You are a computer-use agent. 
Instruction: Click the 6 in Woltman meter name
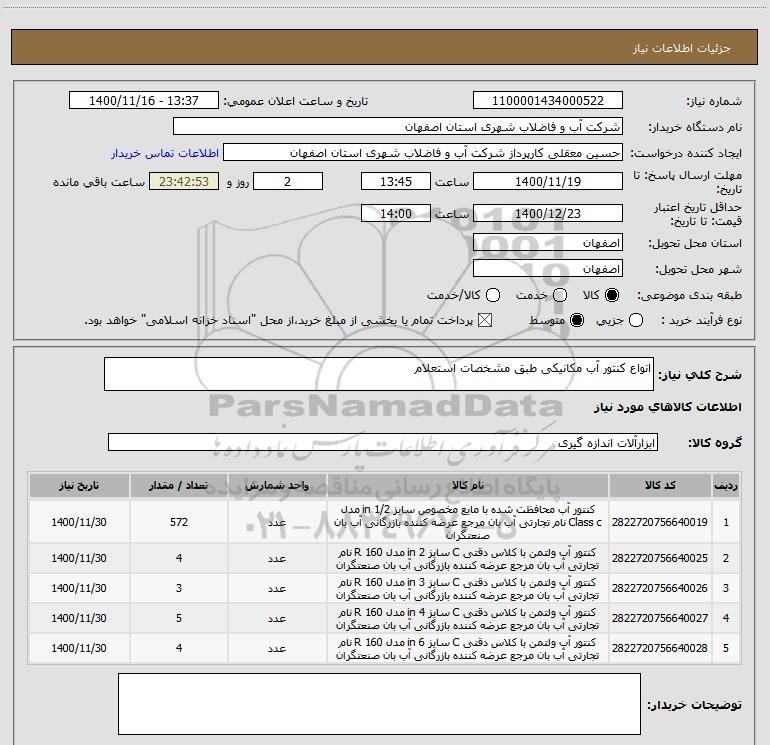(x=468, y=649)
